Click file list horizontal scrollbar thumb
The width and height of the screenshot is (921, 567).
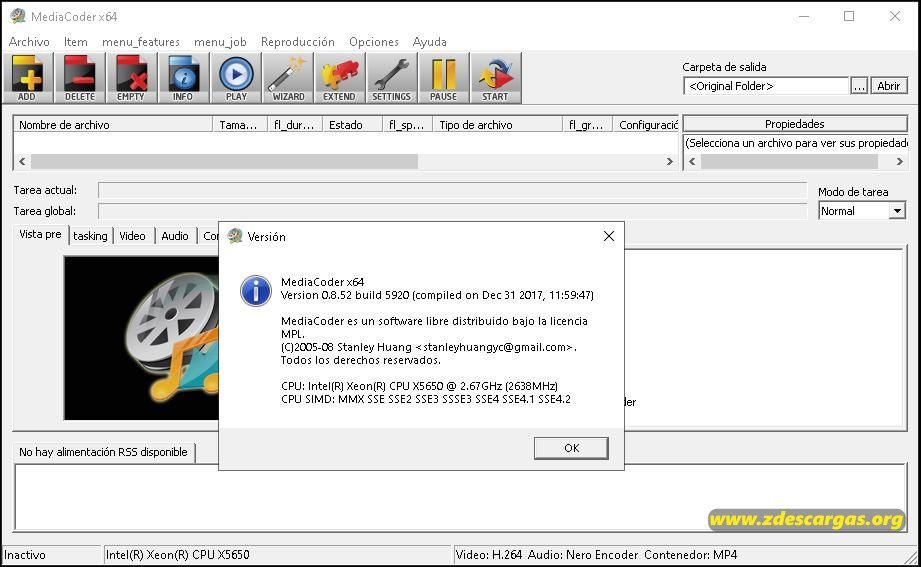(x=224, y=161)
